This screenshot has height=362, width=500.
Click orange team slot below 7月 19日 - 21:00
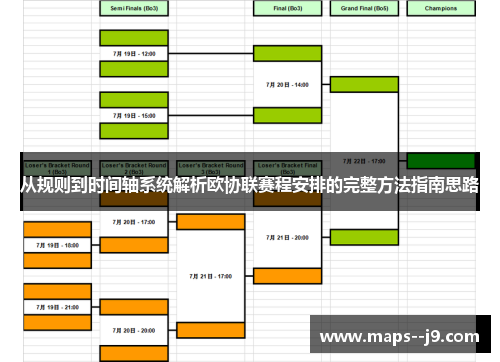57,323
